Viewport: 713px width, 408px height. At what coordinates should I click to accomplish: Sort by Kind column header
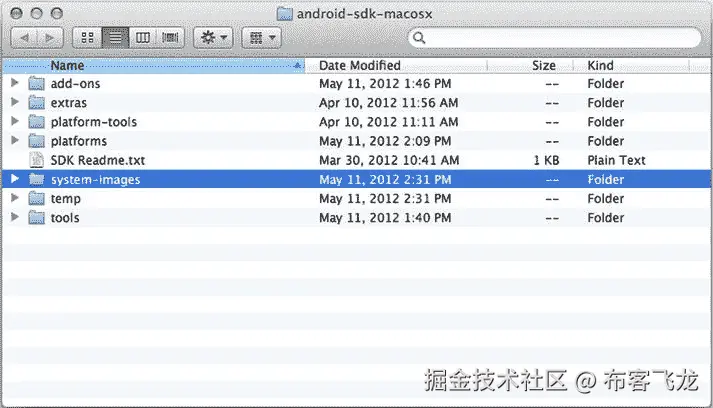631,65
